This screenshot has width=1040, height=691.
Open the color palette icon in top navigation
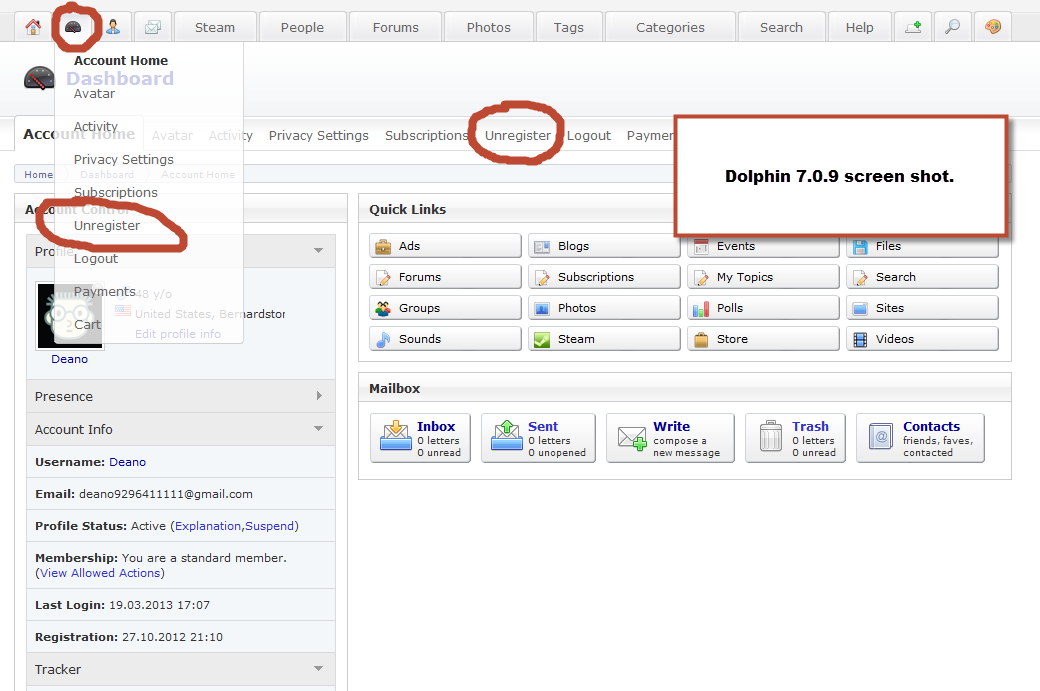coord(993,27)
